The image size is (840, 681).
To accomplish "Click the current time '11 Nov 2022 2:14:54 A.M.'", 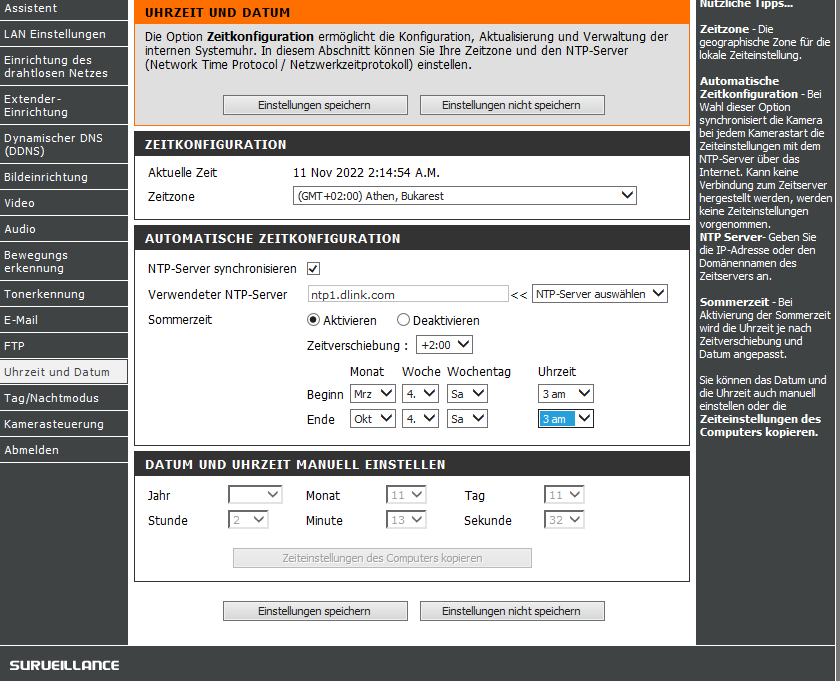I will 366,173.
